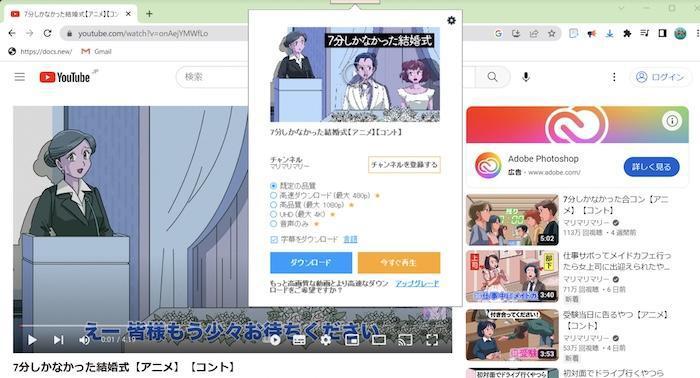Viewport: 700px width, 378px height.
Task: Click the YouTube search magnifier button
Action: click(492, 77)
